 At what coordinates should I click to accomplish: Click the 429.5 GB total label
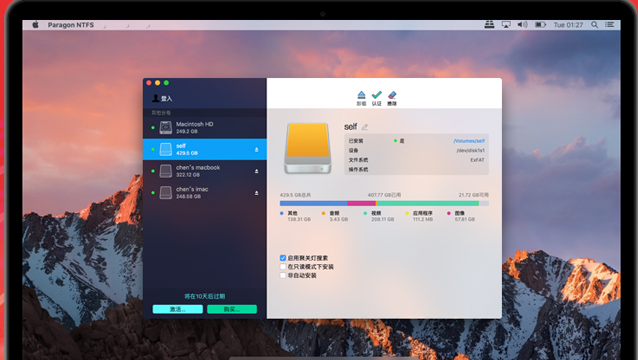coord(295,195)
